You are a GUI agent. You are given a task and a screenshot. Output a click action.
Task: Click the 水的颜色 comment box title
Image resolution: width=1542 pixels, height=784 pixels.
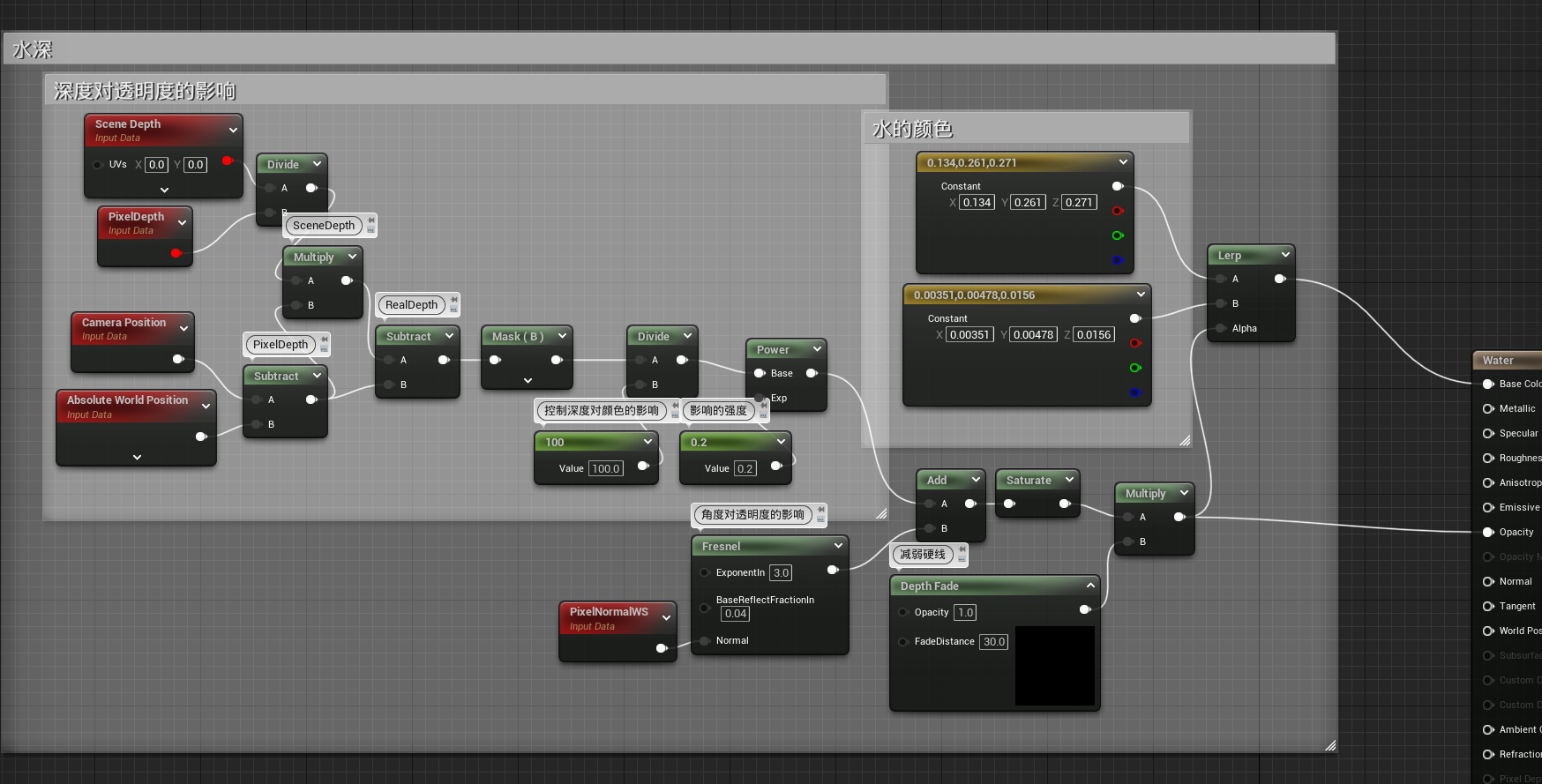[x=912, y=130]
